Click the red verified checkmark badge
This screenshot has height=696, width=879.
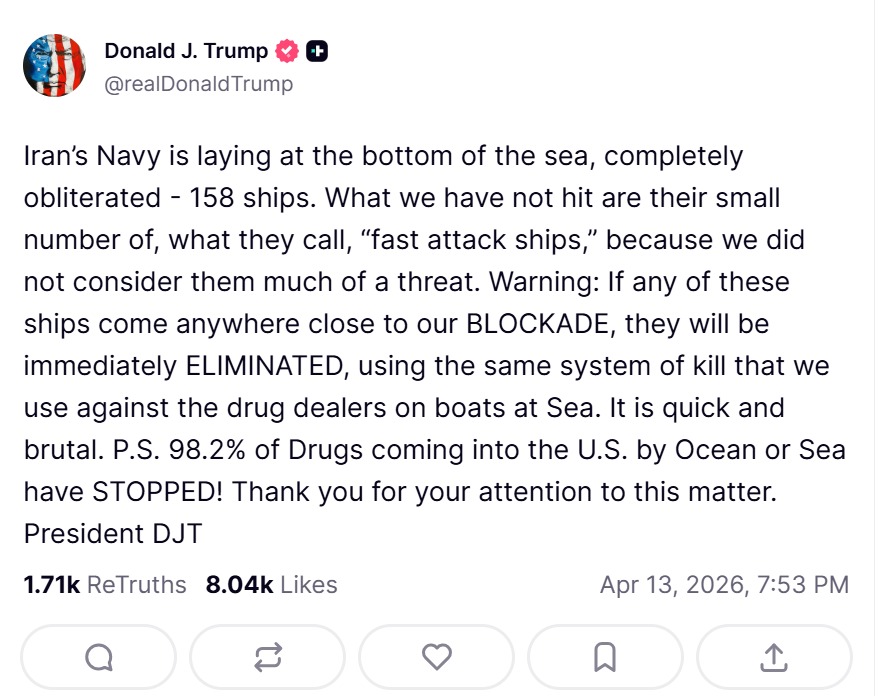(288, 50)
